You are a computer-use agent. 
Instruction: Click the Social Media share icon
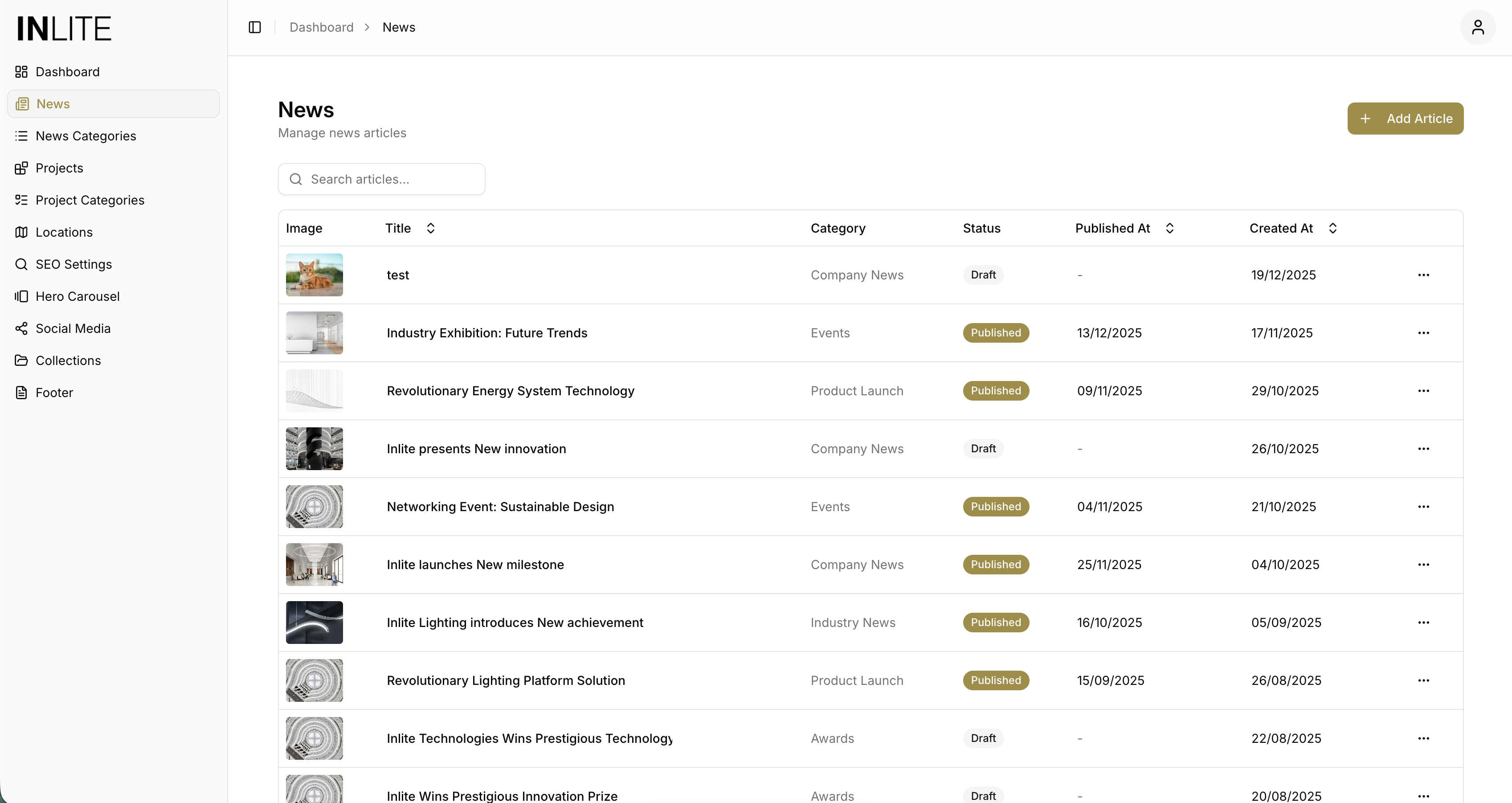(21, 329)
